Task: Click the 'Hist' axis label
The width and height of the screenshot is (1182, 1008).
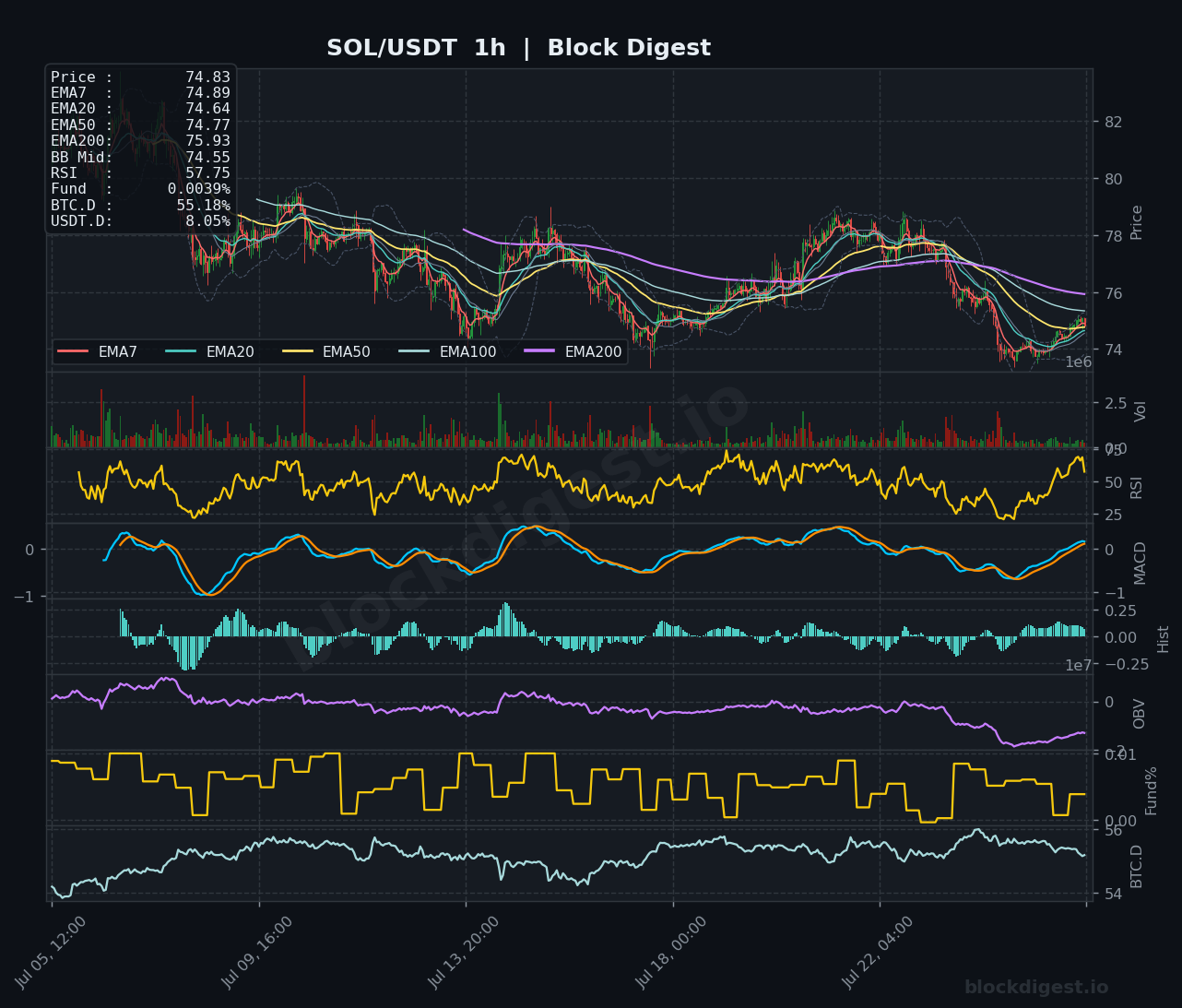Action: pyautogui.click(x=1163, y=639)
